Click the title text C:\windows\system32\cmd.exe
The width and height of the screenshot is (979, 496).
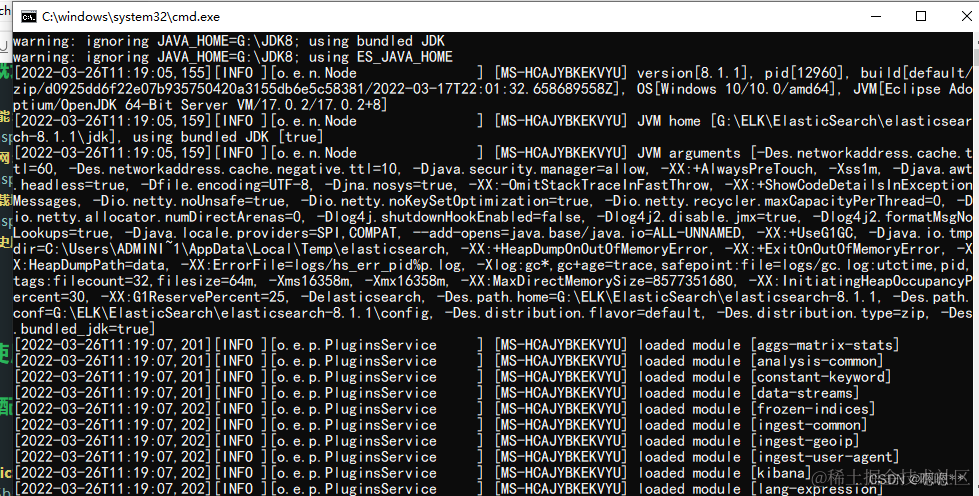131,17
